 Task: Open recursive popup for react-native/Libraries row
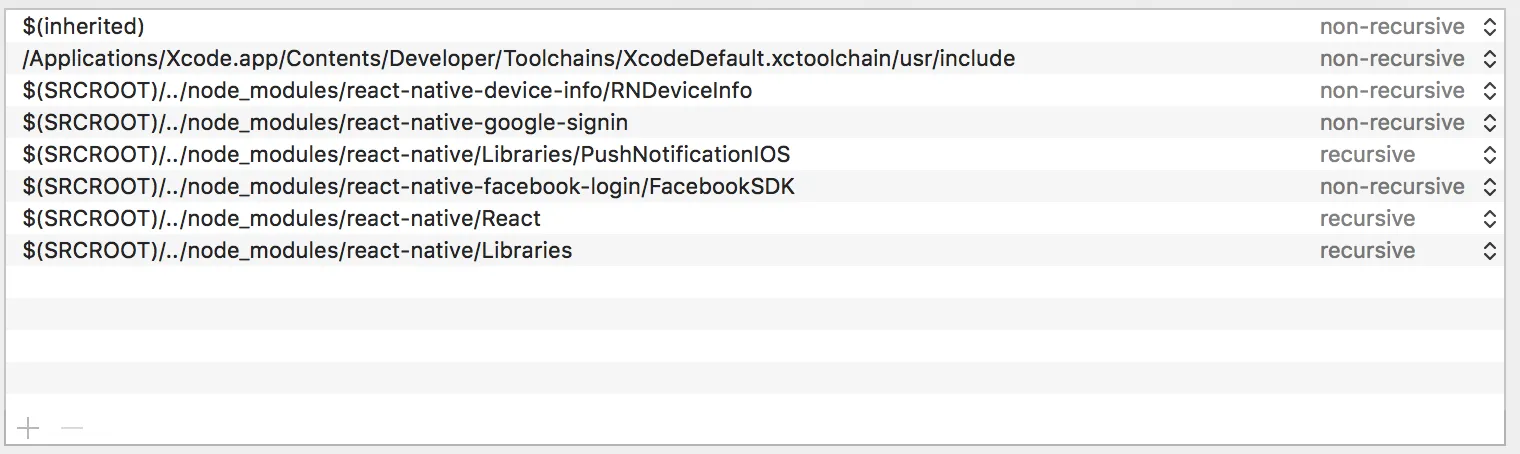click(1489, 251)
